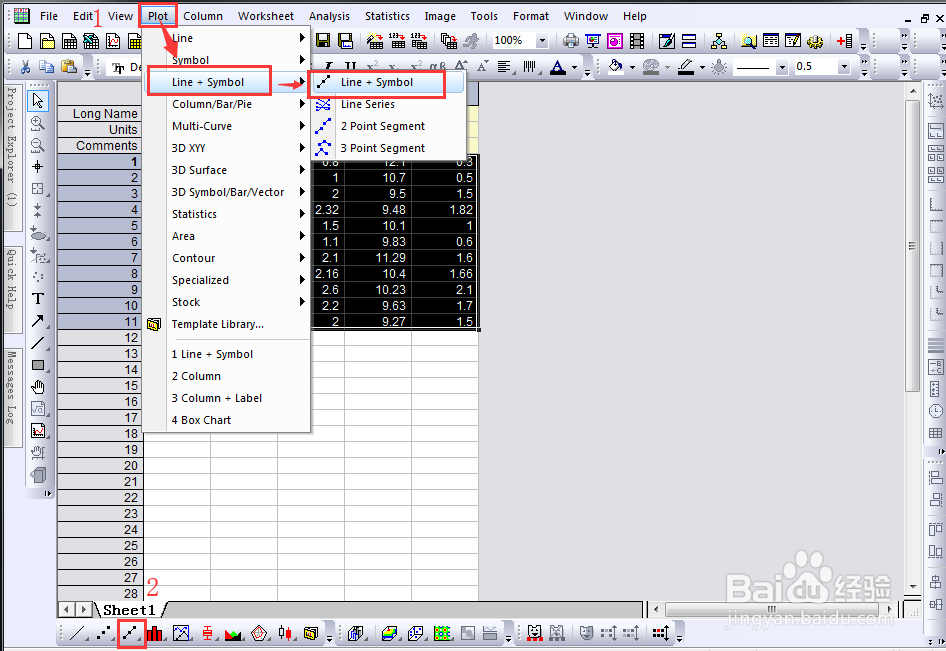Select the Screen Reader crosshair tool
Image resolution: width=946 pixels, height=651 pixels.
[x=37, y=167]
